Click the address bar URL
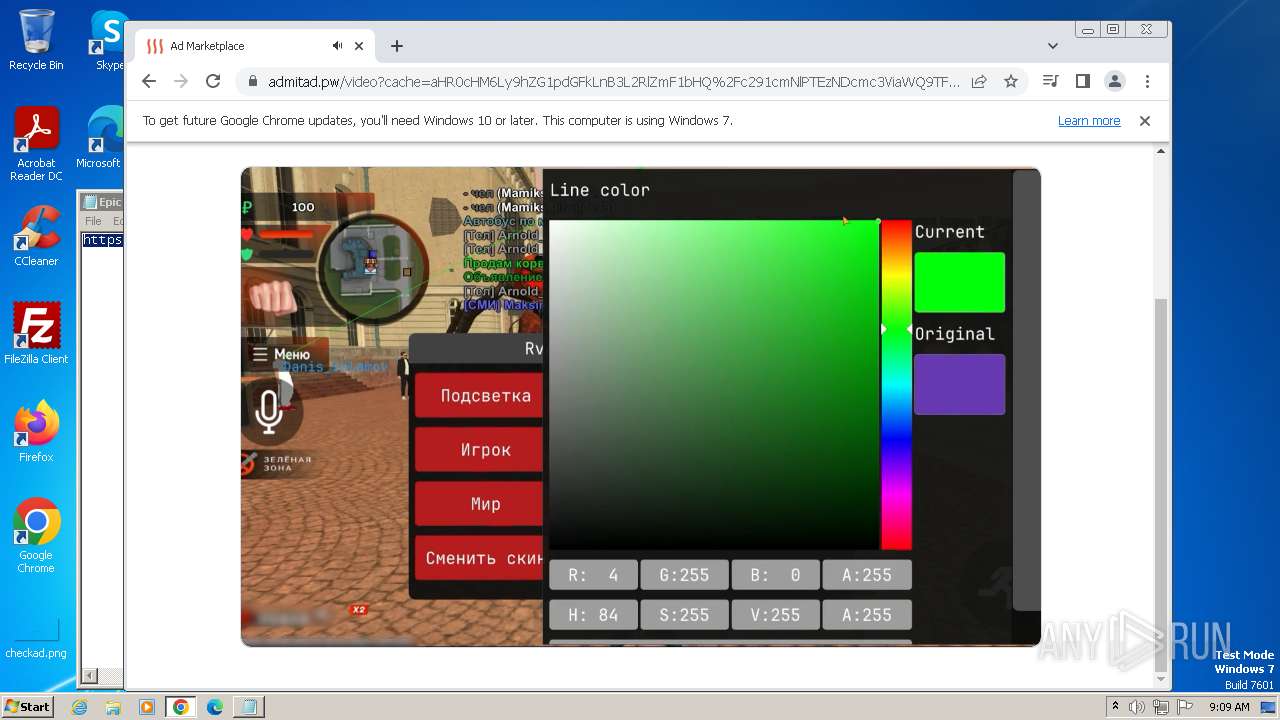1280x720 pixels. tap(613, 81)
